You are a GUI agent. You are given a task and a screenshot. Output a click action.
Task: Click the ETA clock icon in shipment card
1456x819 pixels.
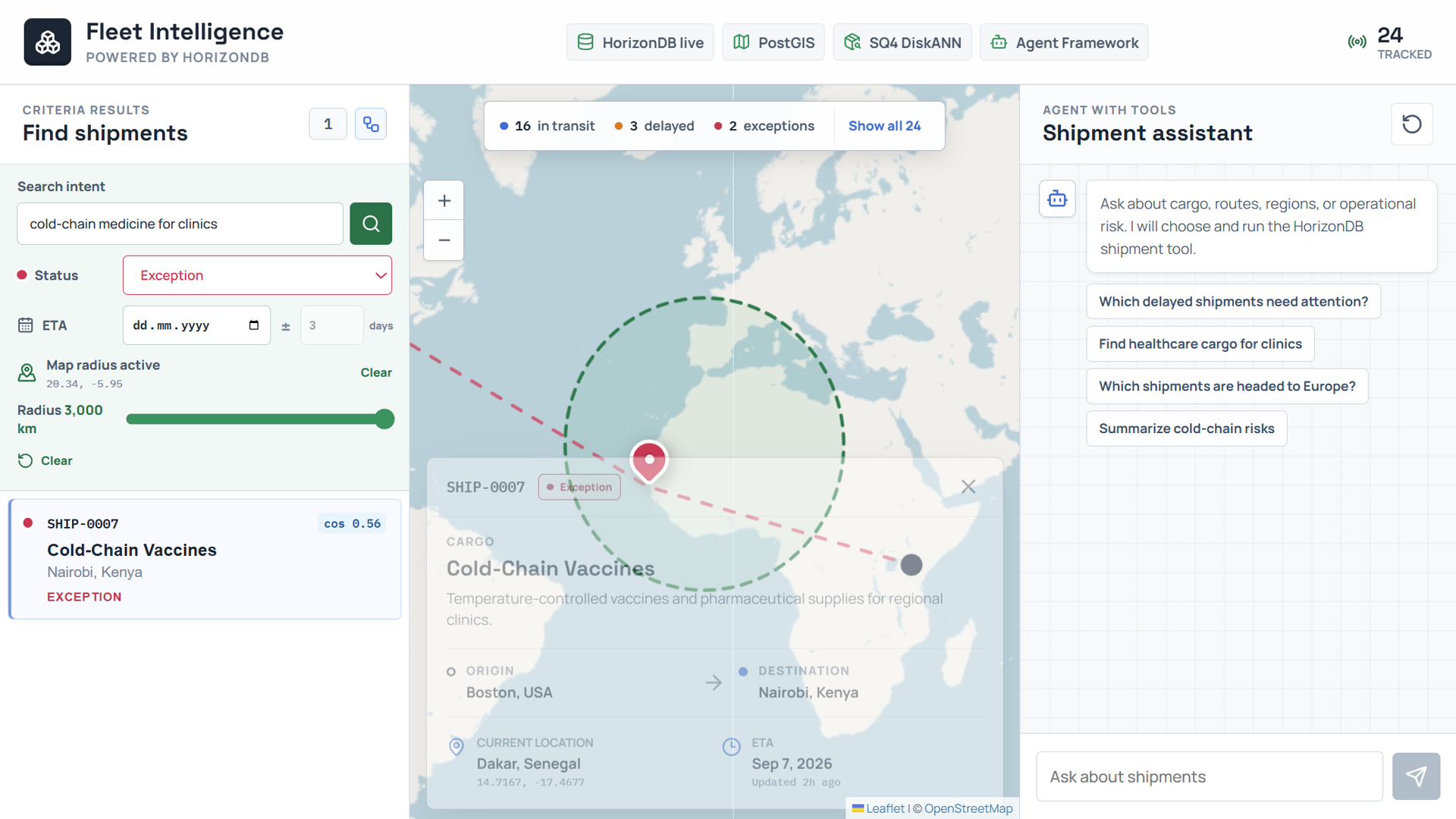pos(731,747)
